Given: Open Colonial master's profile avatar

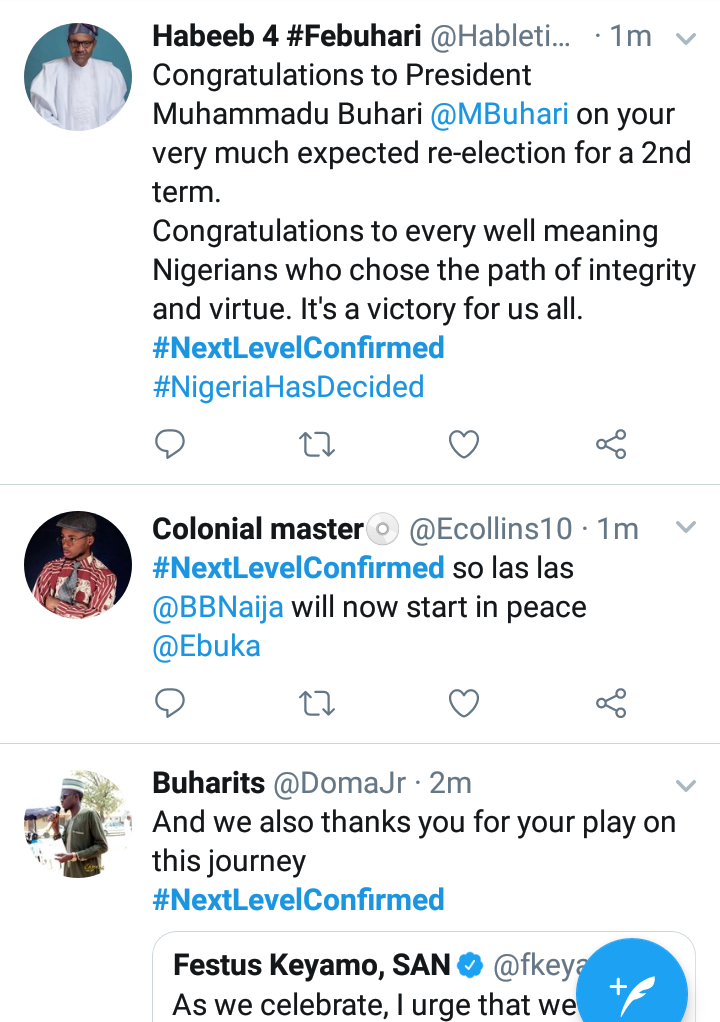Looking at the screenshot, I should [77, 565].
